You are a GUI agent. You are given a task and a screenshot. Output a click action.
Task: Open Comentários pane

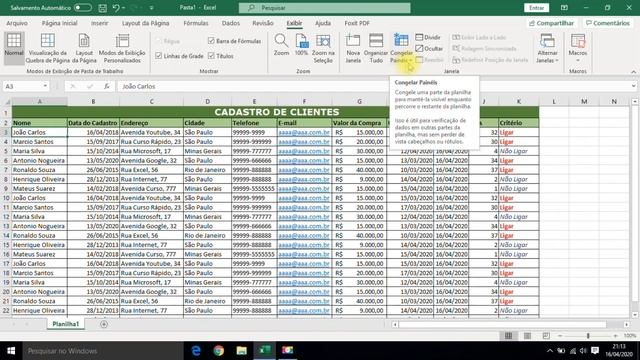(608, 23)
